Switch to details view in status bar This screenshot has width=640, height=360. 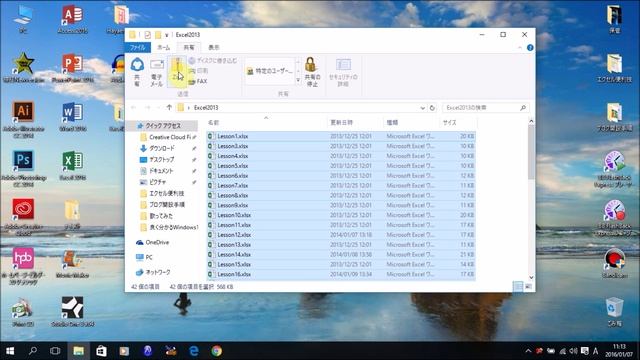[518, 287]
